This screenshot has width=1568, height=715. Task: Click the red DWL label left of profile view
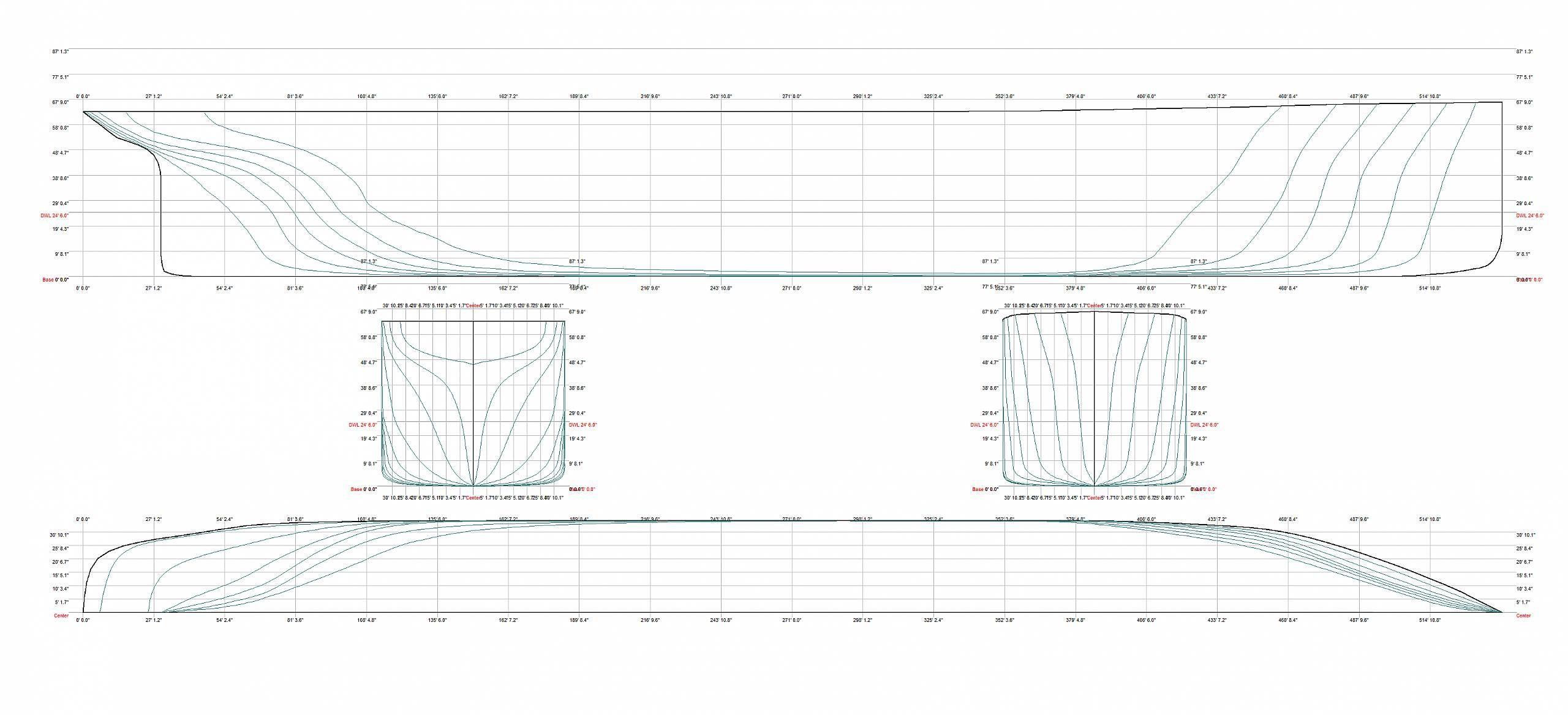[55, 215]
